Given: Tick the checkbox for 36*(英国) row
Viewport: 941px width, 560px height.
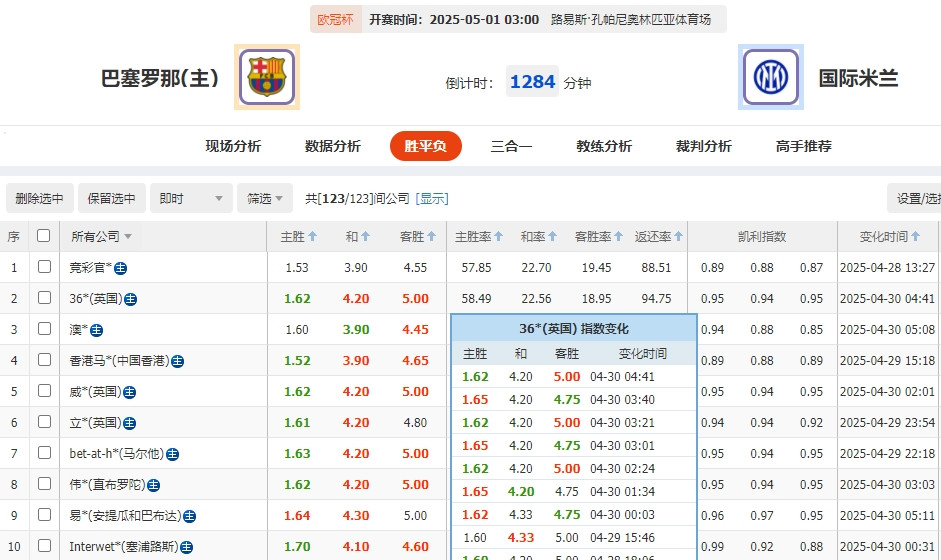Looking at the screenshot, I should coord(44,298).
